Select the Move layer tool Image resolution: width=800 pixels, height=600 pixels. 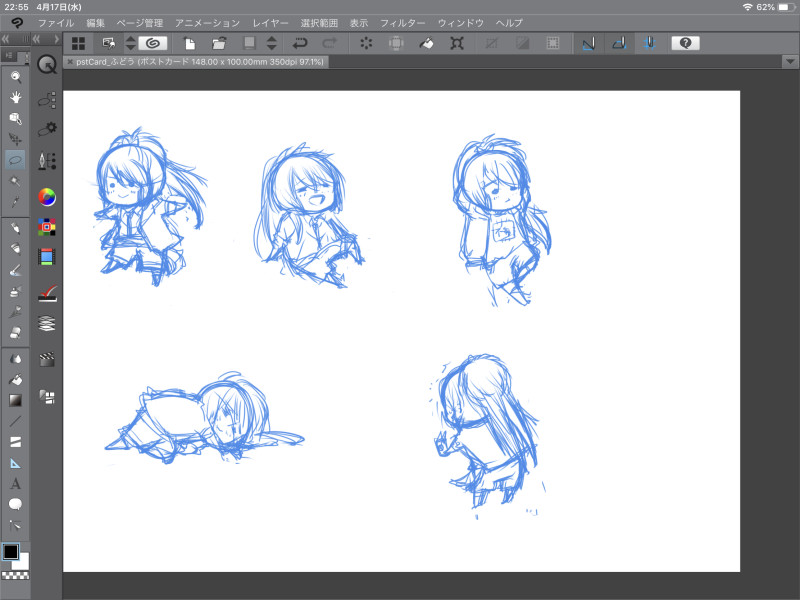tap(16, 139)
